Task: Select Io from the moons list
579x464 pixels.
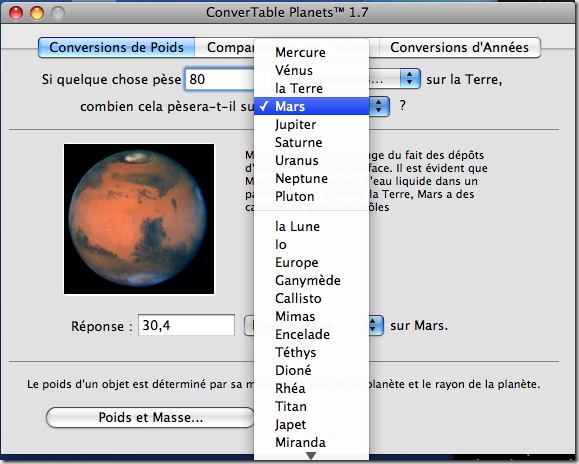Action: 311,244
